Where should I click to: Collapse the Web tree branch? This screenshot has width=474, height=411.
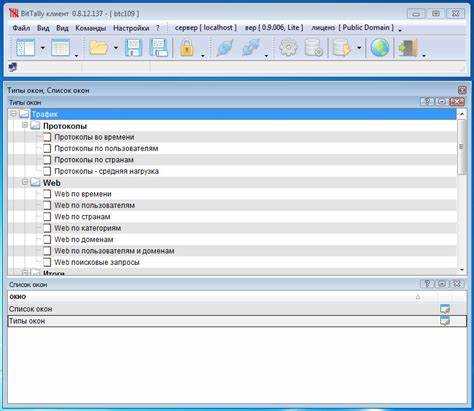[25, 182]
